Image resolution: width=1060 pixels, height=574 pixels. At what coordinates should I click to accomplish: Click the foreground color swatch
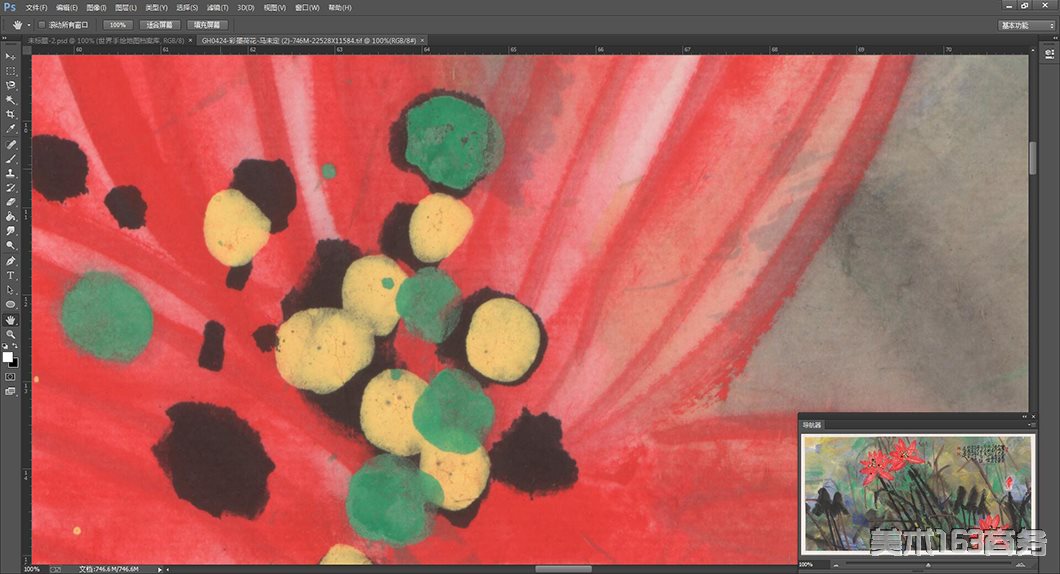coord(7,356)
